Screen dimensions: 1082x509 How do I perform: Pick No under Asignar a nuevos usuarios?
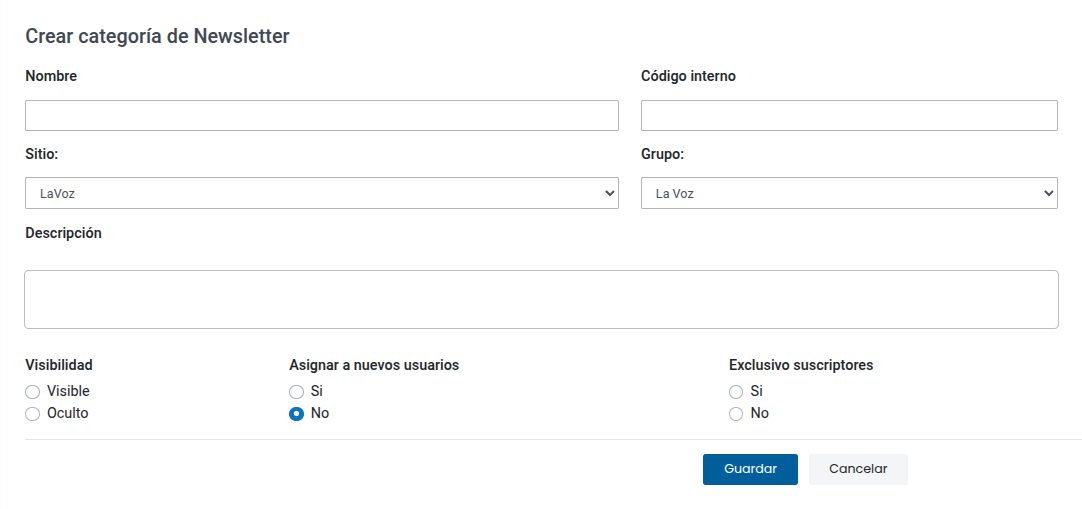pyautogui.click(x=297, y=414)
